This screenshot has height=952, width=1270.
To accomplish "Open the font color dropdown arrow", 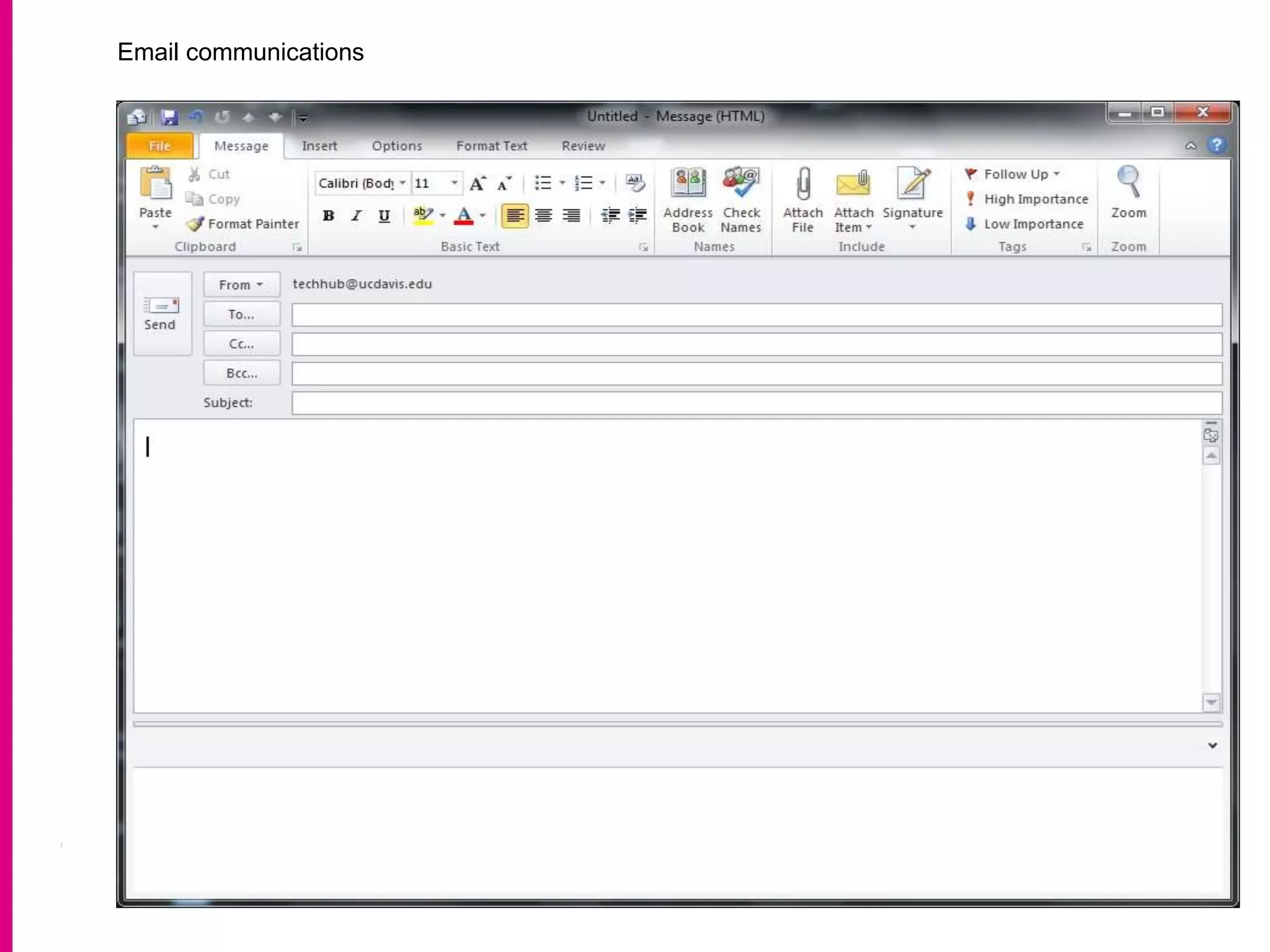I will click(482, 216).
